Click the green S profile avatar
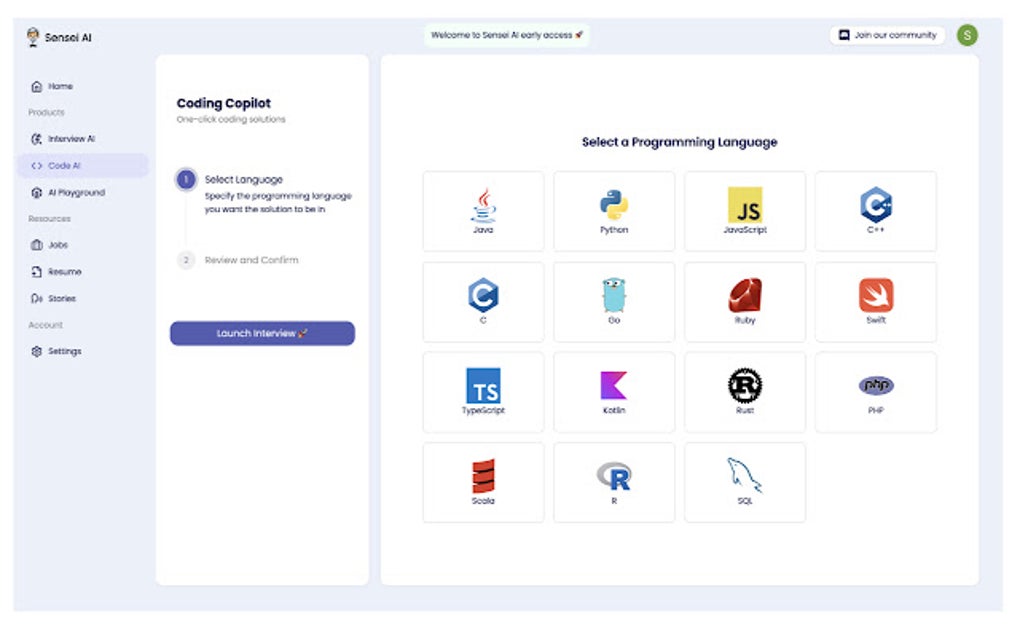1020x638 pixels. 966,34
